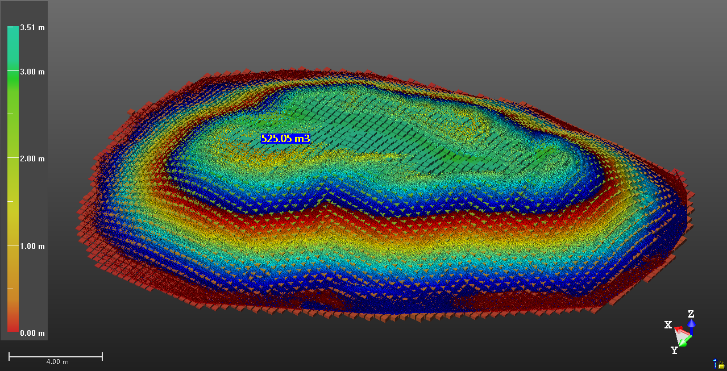Pick the yellow section of the color bar
Viewport: 727px width, 371px height.
click(x=13, y=204)
